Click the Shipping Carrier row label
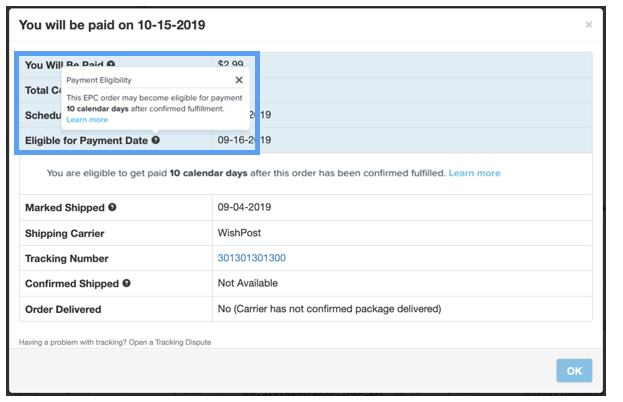Image resolution: width=623 pixels, height=402 pixels. [x=65, y=233]
